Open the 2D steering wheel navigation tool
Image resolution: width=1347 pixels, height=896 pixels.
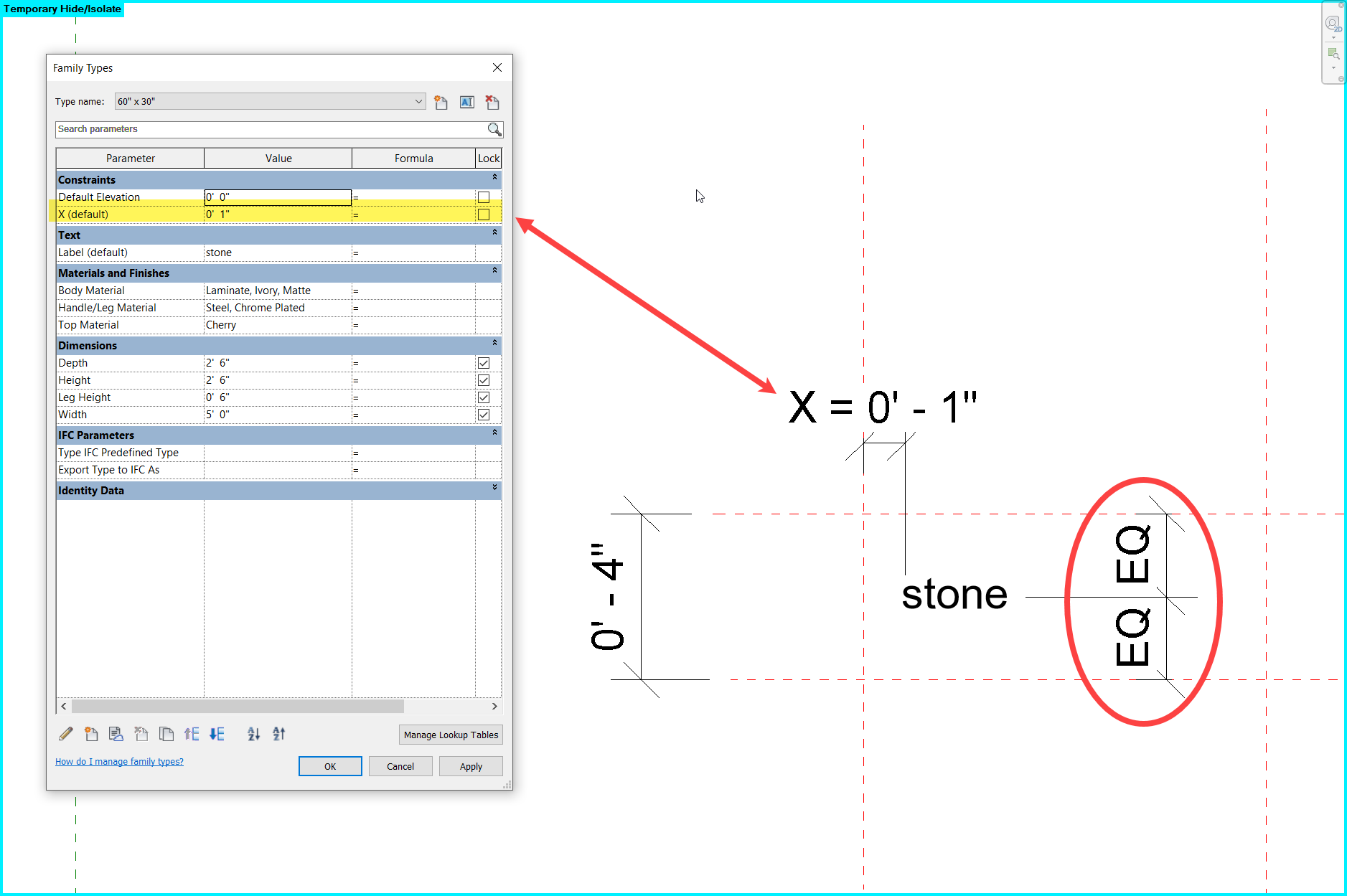pos(1333,24)
